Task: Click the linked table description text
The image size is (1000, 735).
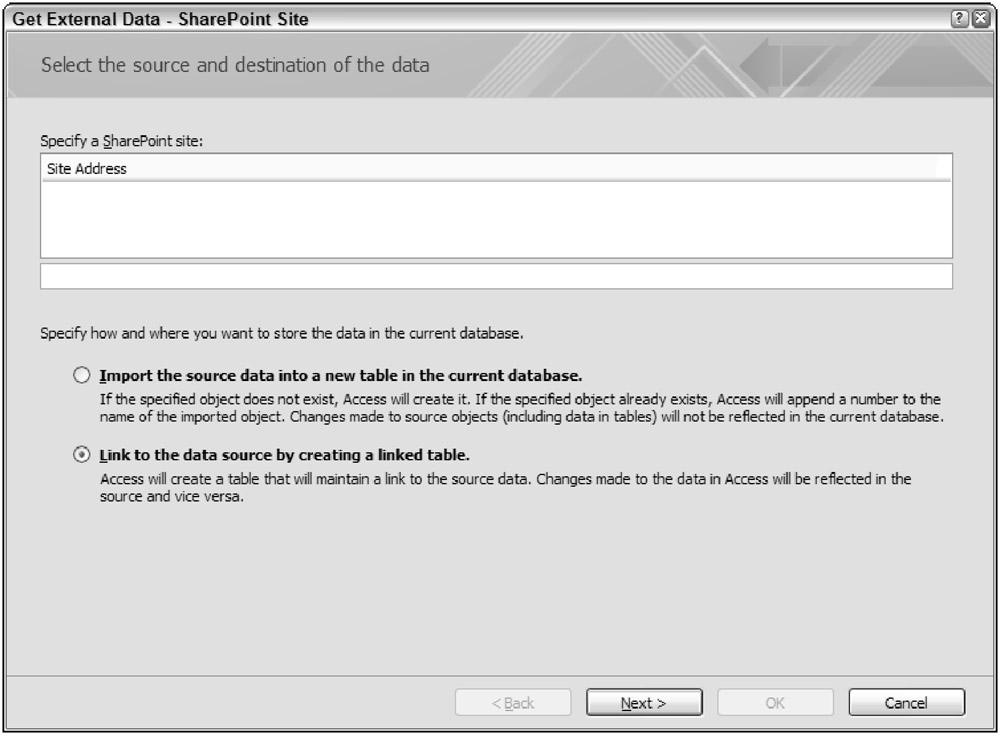Action: [x=505, y=487]
